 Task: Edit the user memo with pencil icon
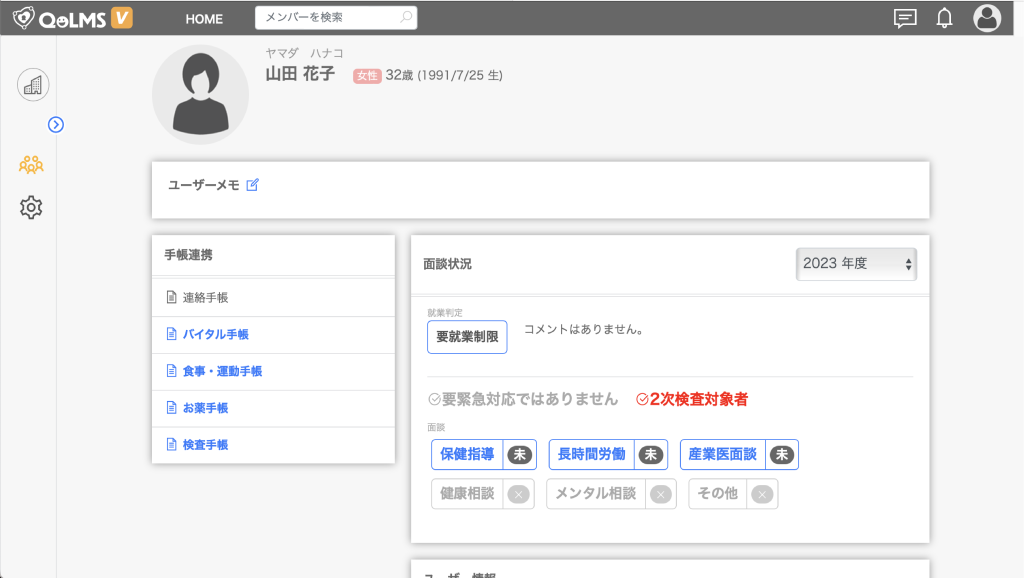click(252, 185)
